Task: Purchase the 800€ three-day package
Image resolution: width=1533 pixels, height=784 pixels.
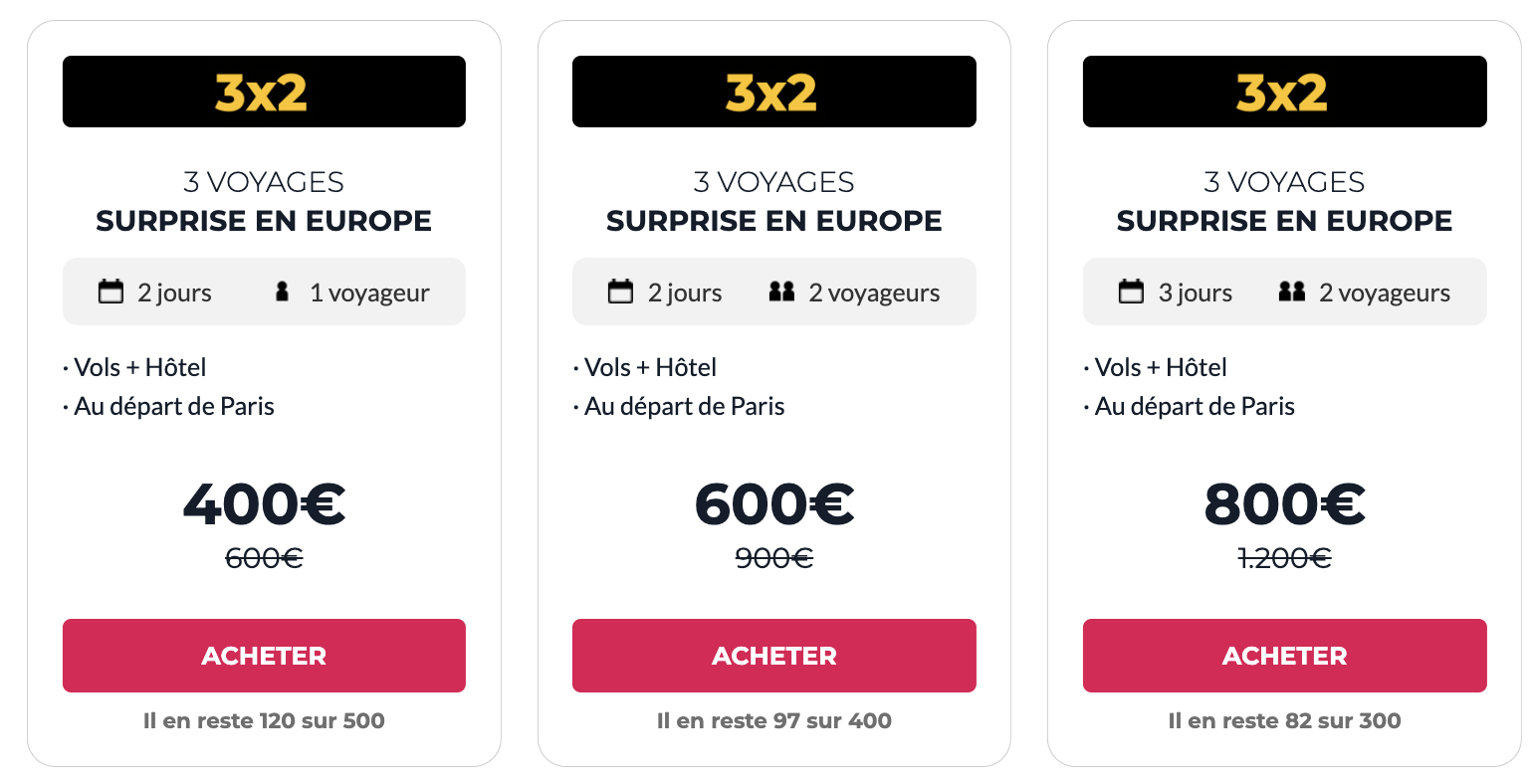Action: pos(1285,656)
